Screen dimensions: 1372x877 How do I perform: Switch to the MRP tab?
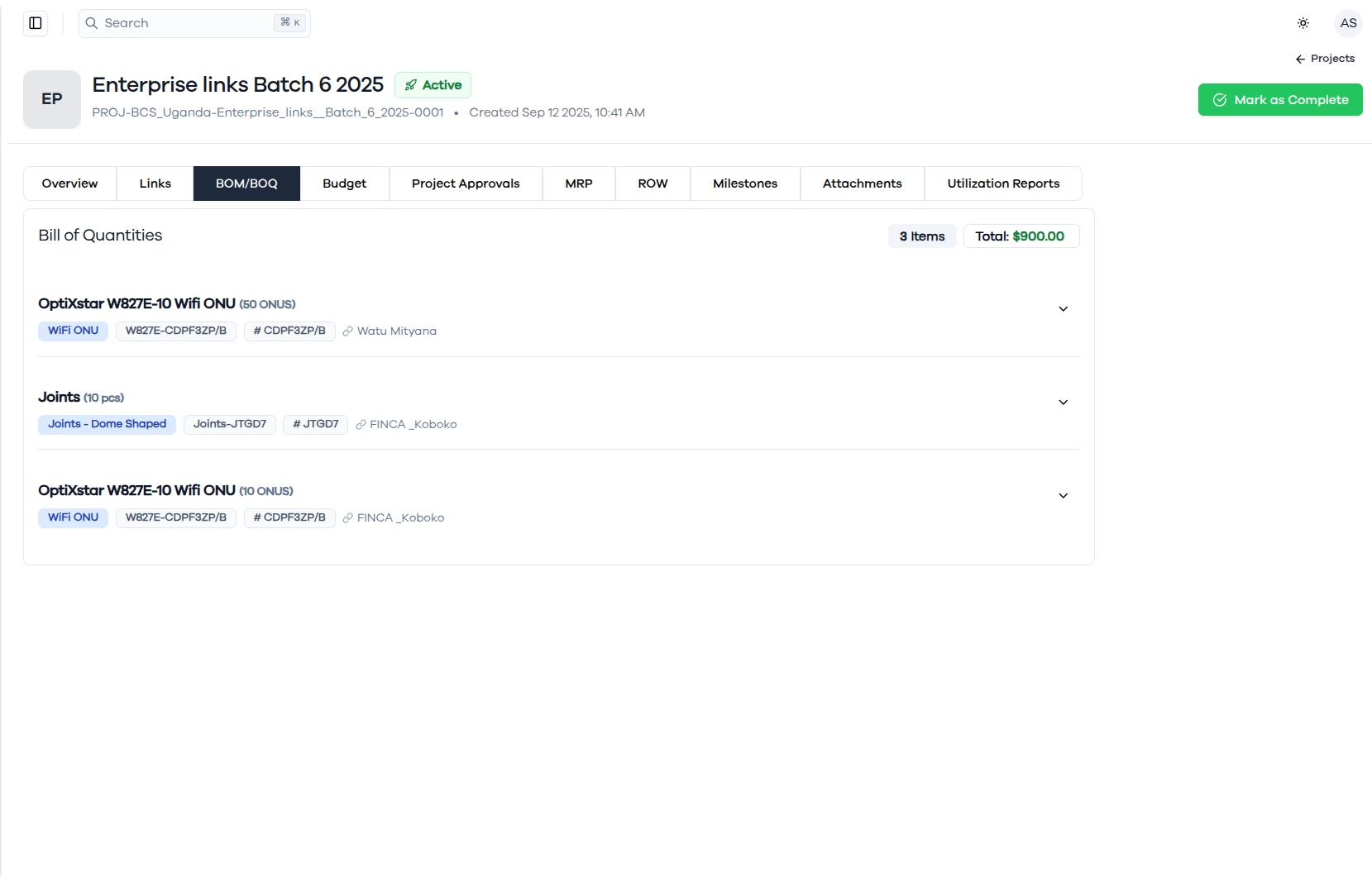(579, 184)
